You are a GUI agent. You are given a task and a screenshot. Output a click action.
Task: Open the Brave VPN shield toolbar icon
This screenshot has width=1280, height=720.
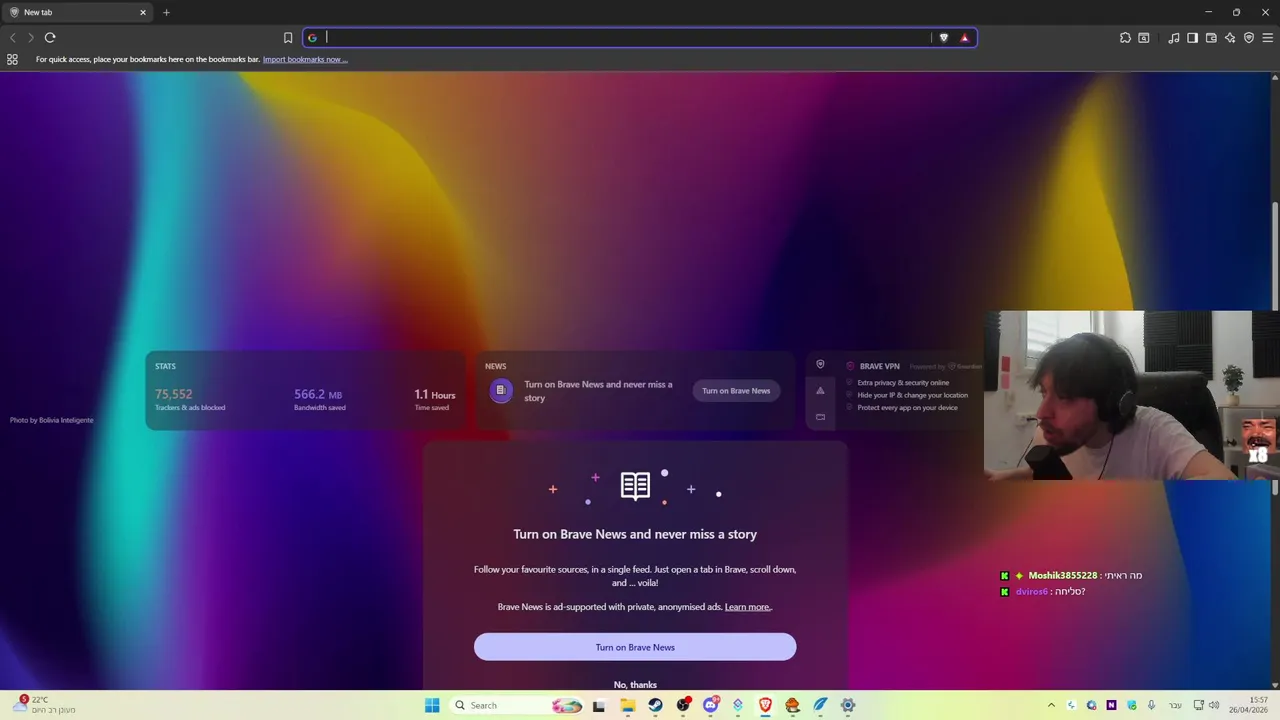(x=1249, y=38)
